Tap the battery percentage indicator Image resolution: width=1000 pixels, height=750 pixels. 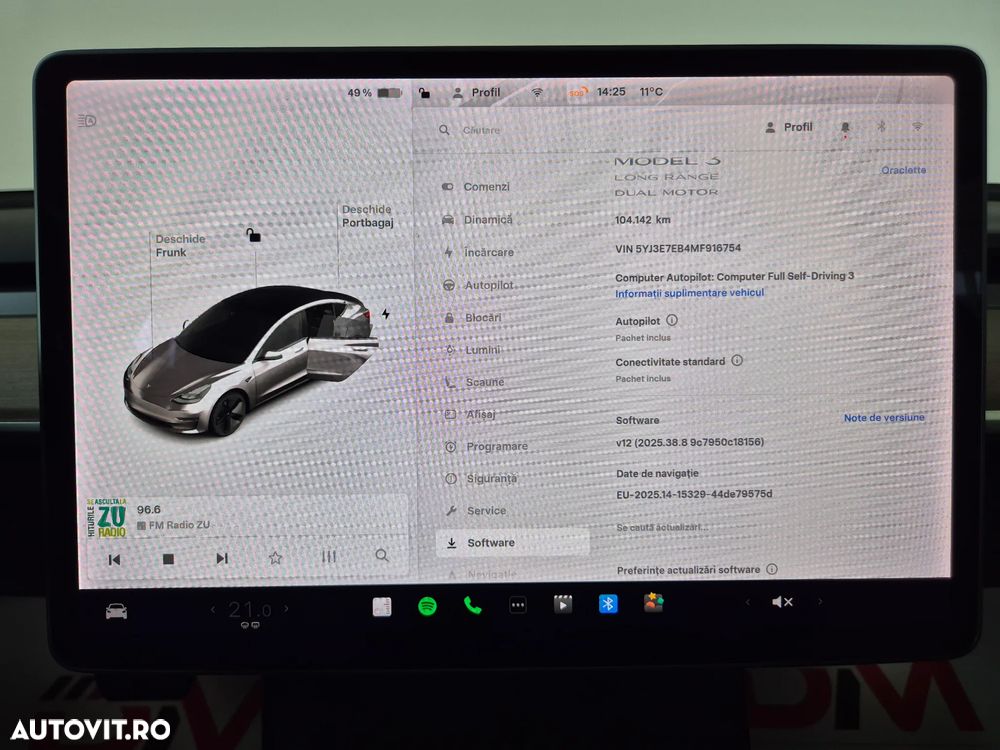click(374, 93)
